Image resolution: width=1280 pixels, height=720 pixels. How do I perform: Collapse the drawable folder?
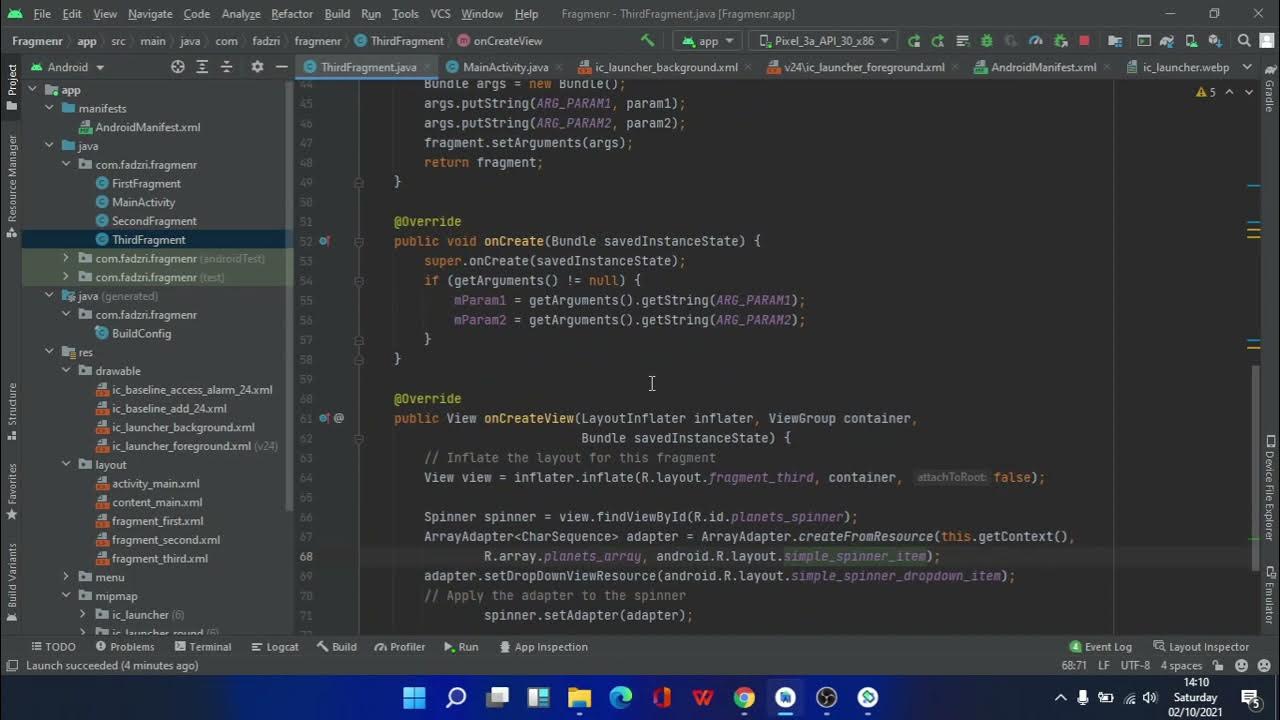[x=66, y=371]
